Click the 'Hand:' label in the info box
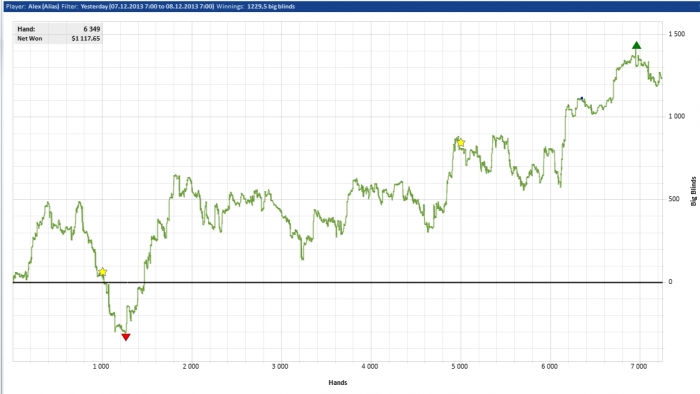 coord(26,29)
